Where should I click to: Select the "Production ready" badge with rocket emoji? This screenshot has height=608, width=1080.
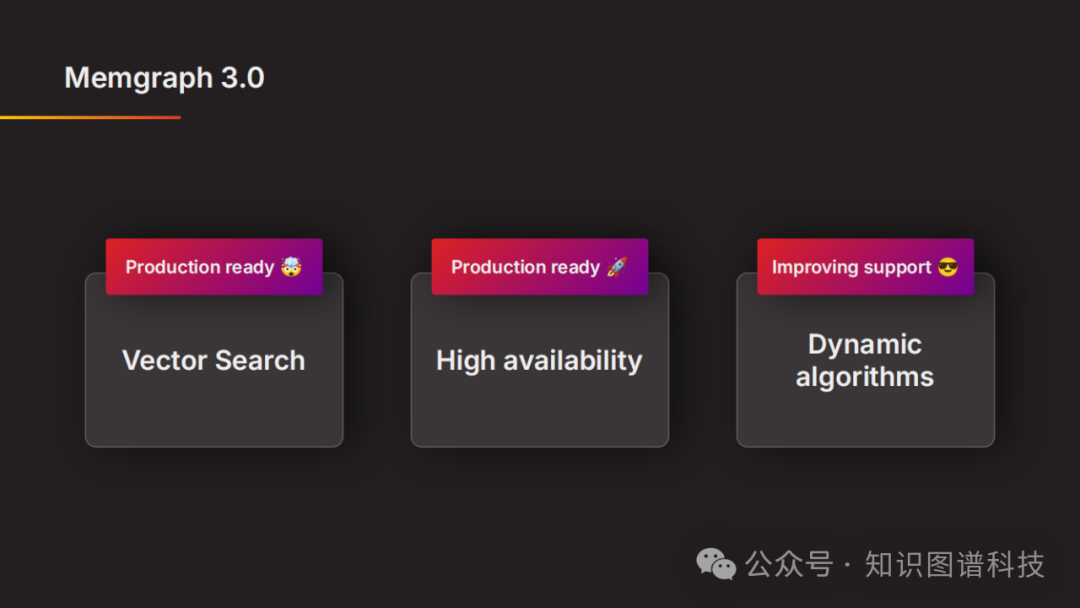coord(539,266)
